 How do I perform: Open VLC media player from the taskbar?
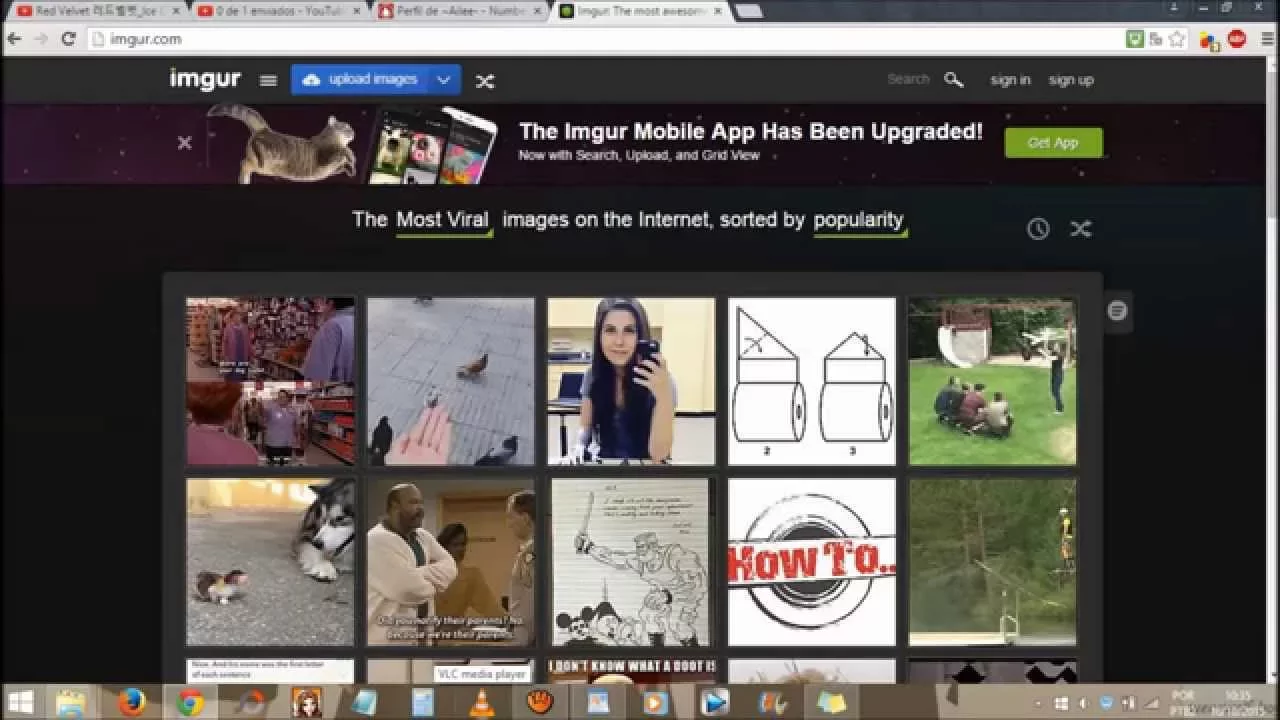481,702
